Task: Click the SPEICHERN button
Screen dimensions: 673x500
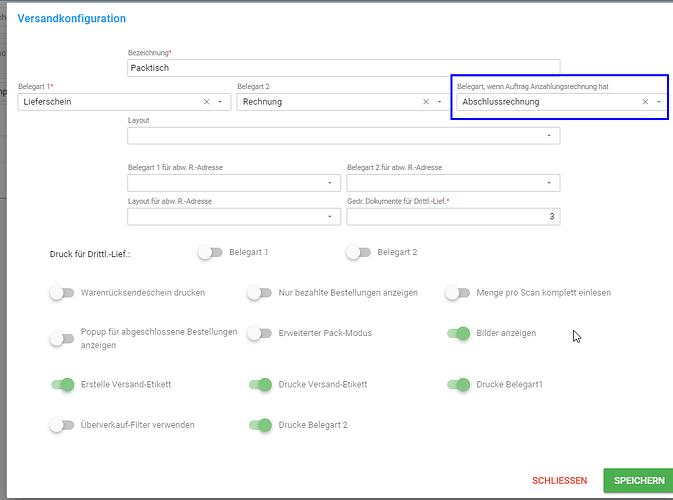Action: click(x=639, y=480)
